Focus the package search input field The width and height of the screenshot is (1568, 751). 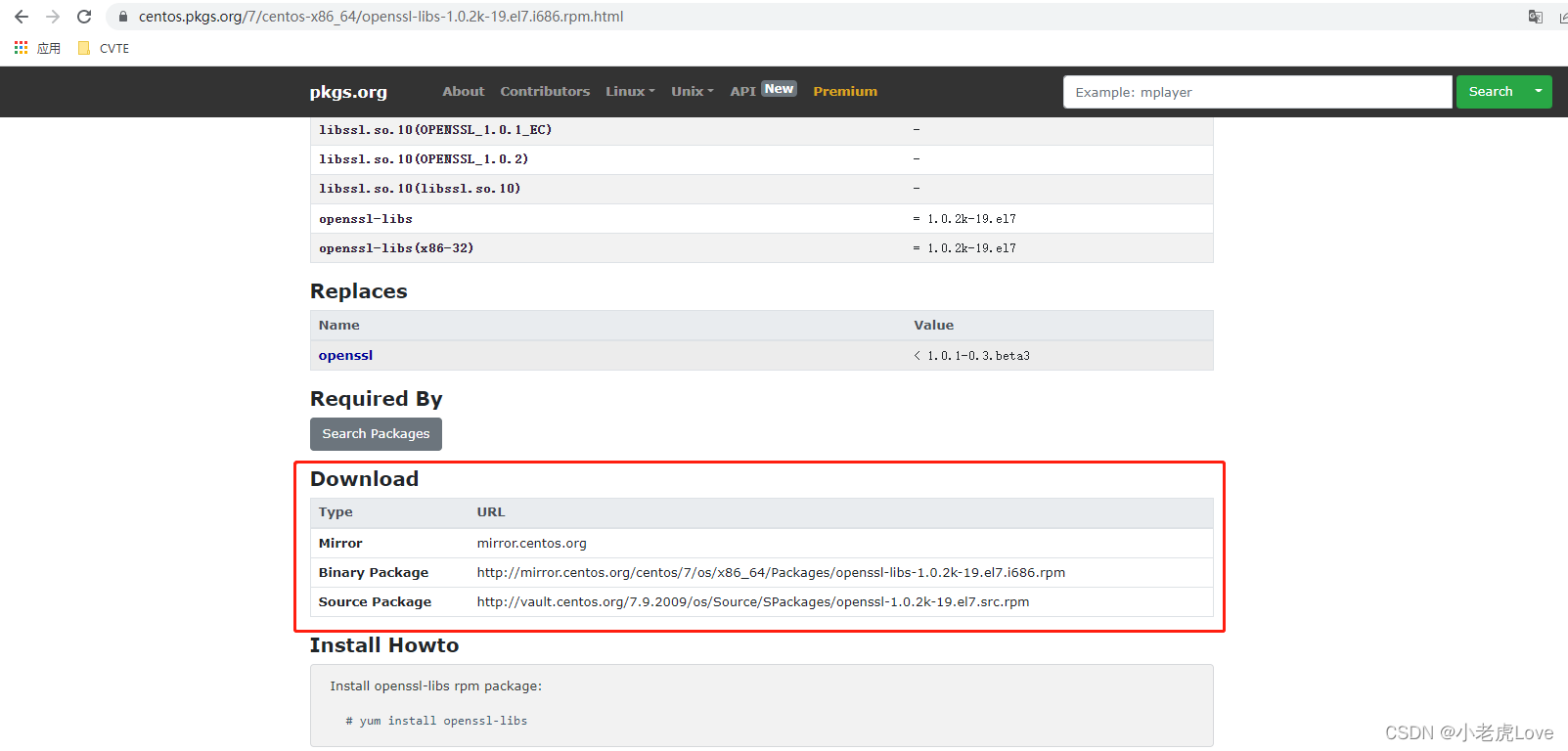[x=1257, y=92]
